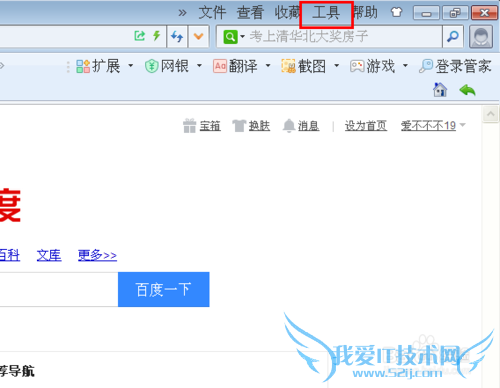Click the skin shirt icon in title bar

tap(396, 13)
